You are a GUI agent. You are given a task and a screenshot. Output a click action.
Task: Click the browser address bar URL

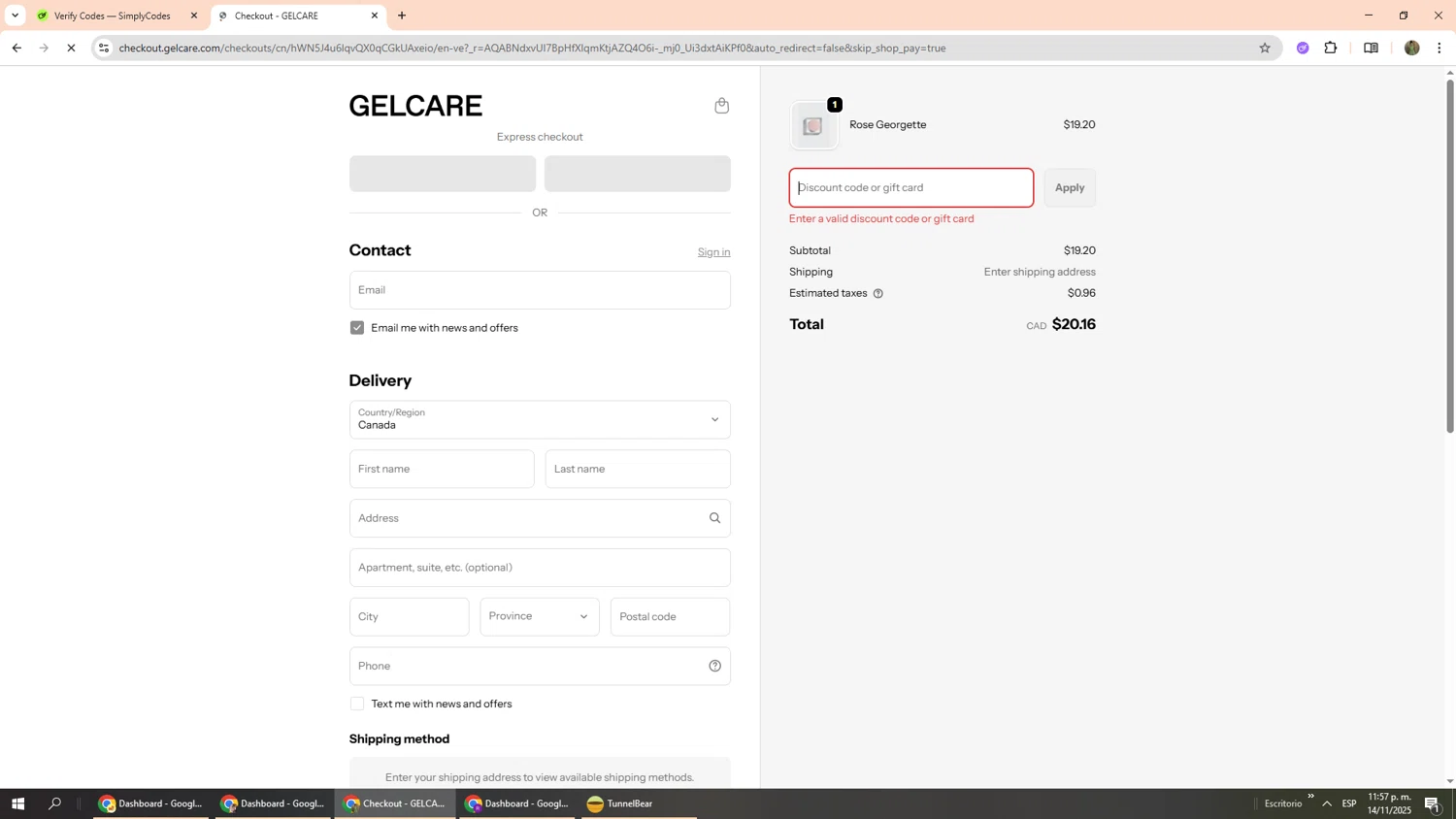532,48
